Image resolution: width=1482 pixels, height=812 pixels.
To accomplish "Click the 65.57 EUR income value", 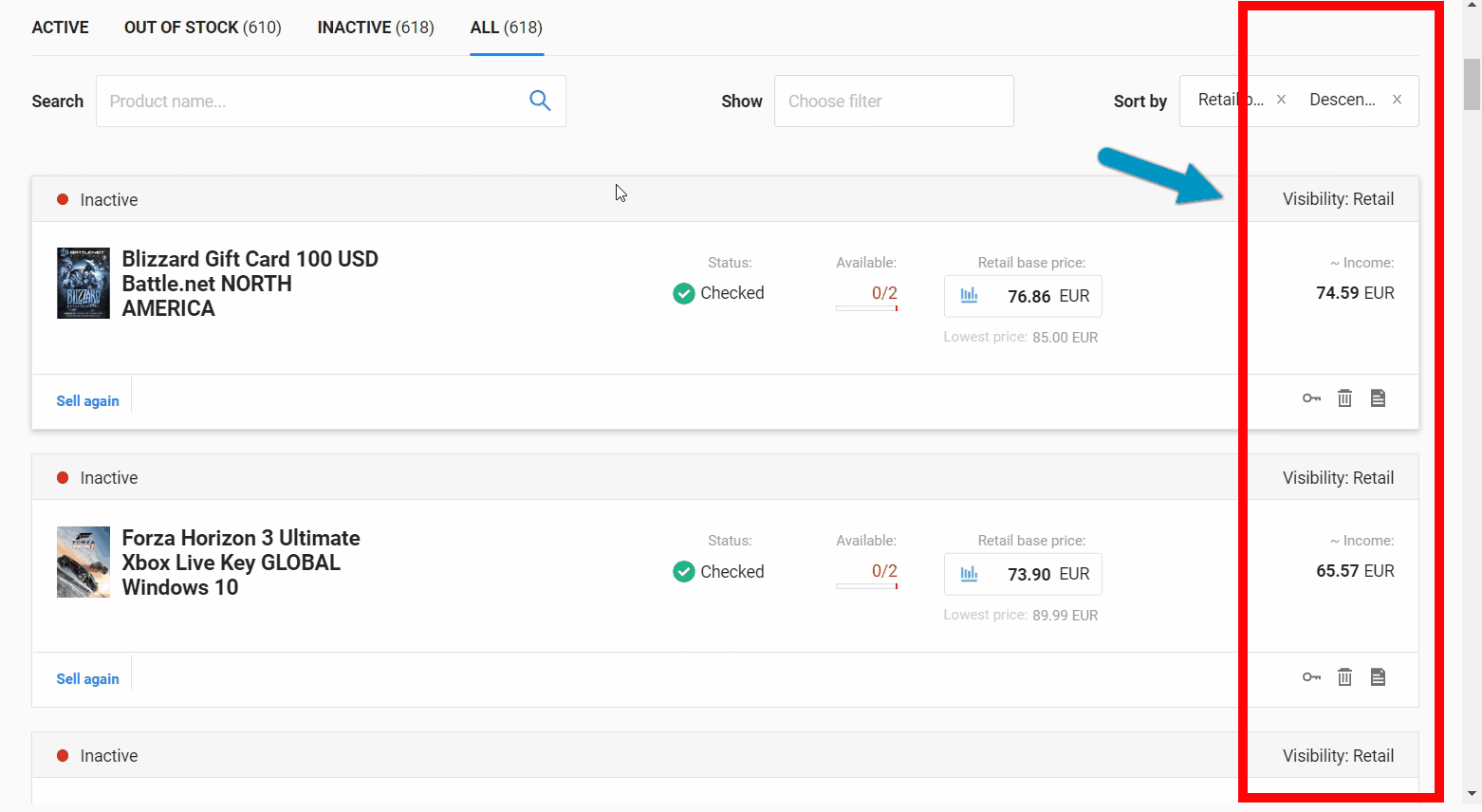I will (x=1355, y=571).
